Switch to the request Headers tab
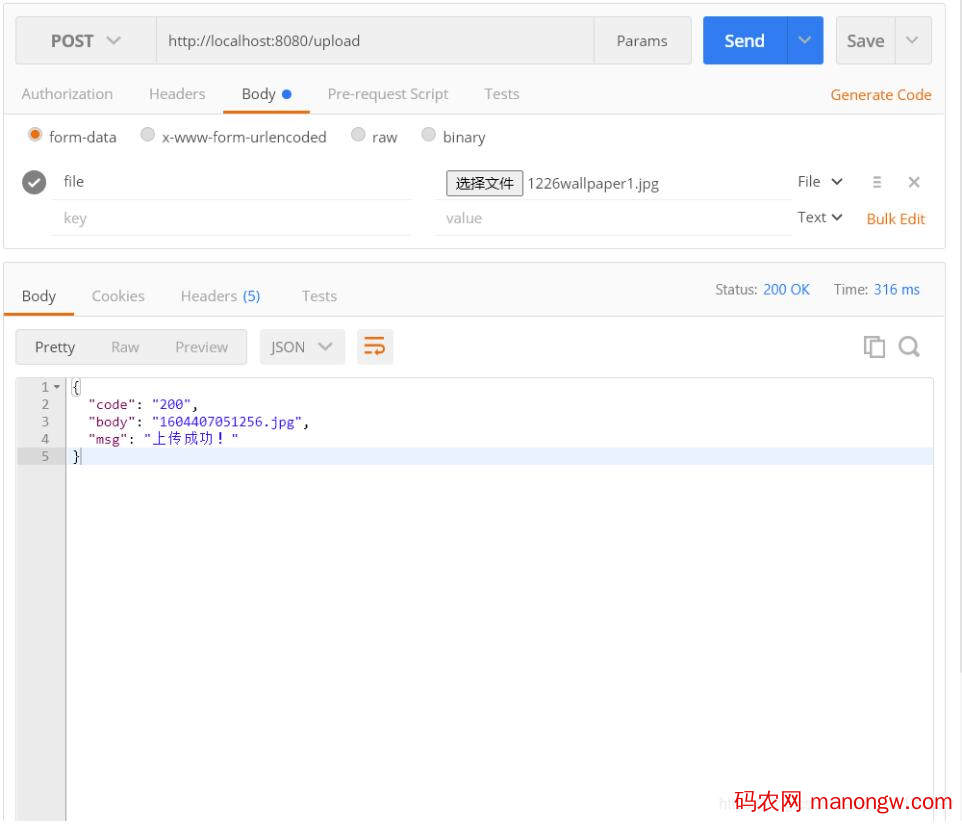Image resolution: width=962 pixels, height=824 pixels. click(x=177, y=94)
